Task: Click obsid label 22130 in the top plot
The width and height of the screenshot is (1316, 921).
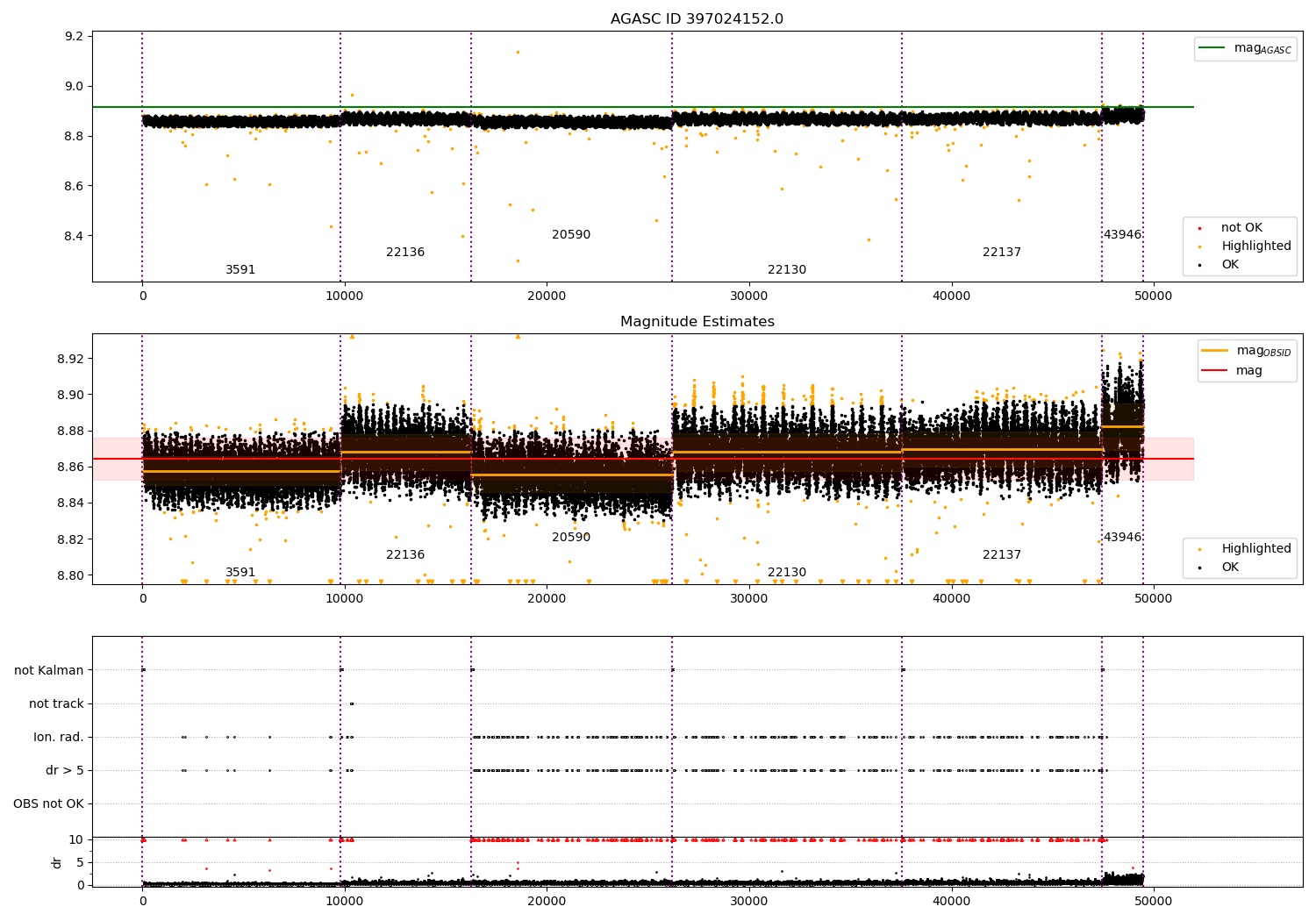Action: click(787, 270)
